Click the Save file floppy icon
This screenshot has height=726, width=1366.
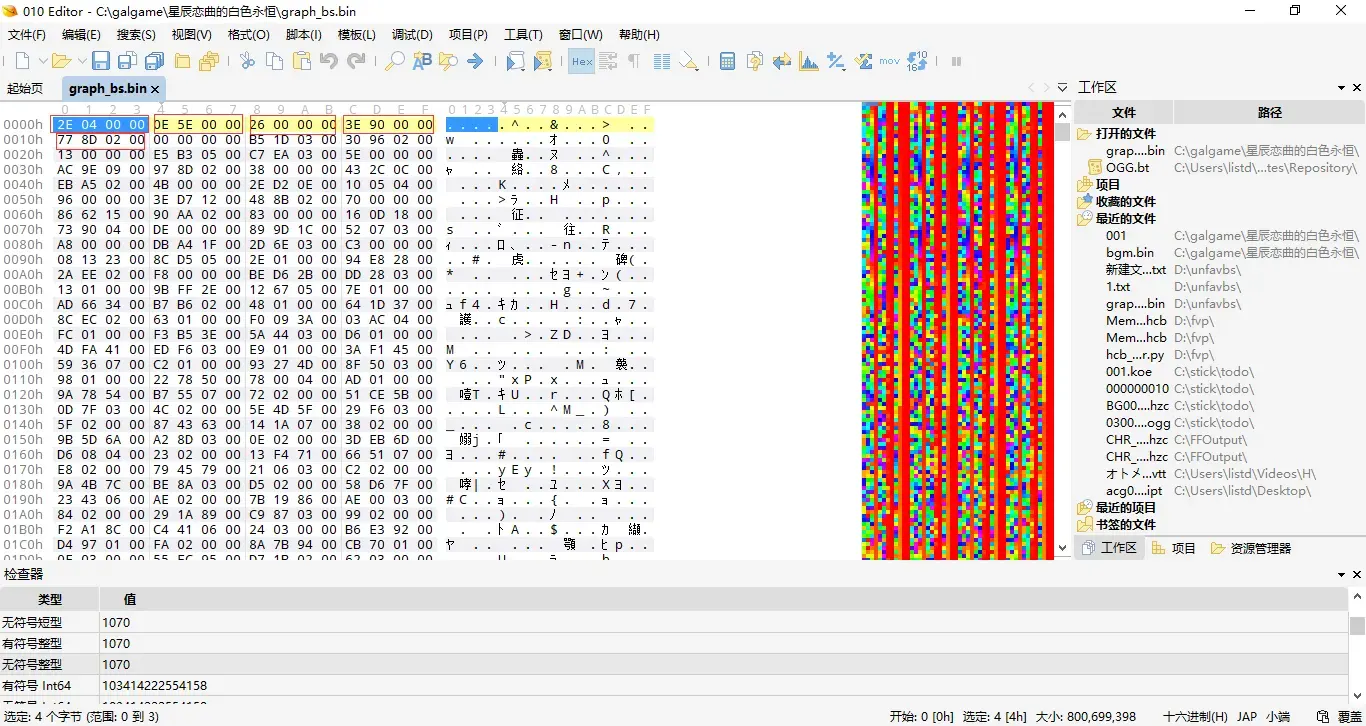101,61
